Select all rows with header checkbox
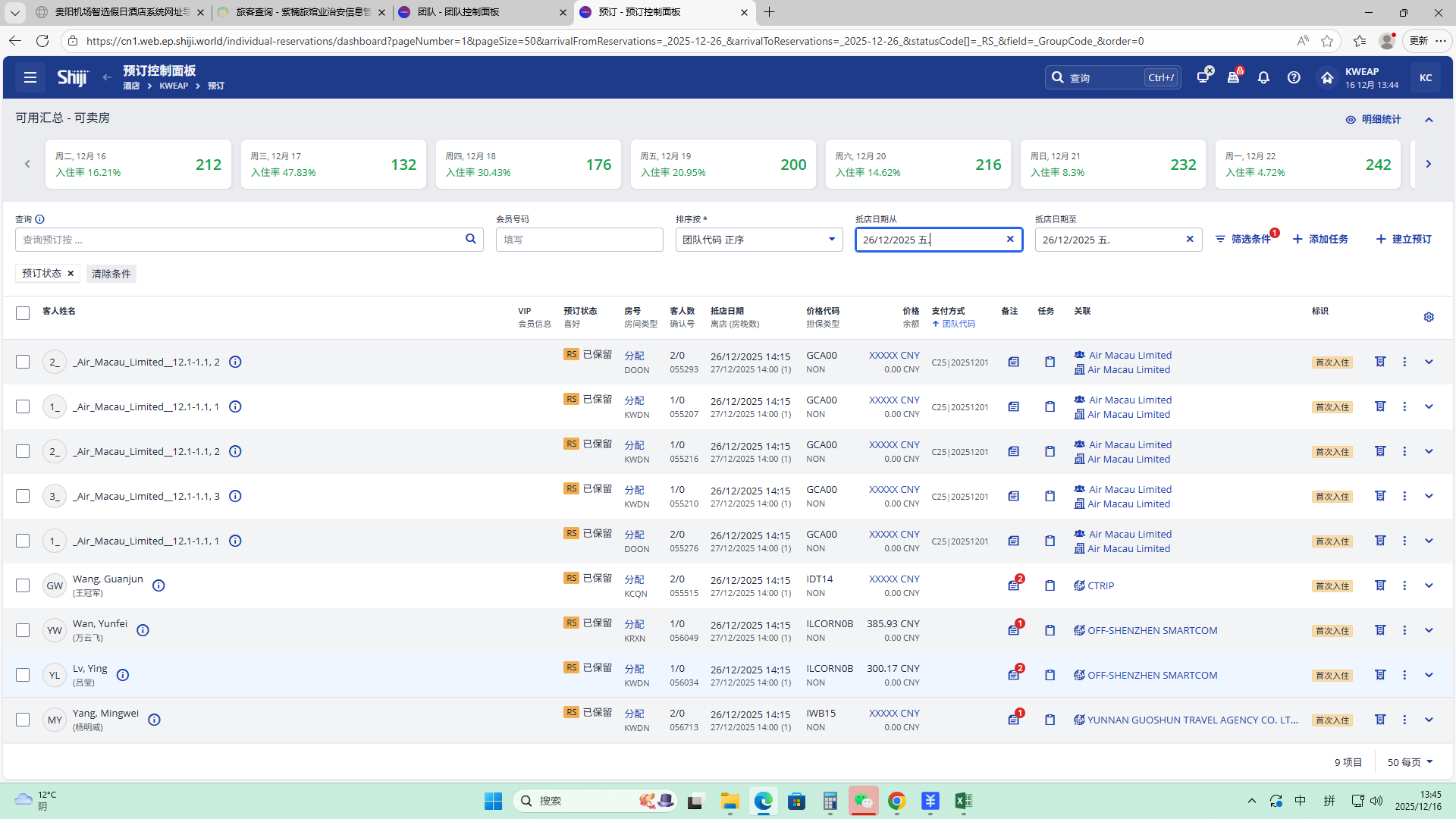Viewport: 1456px width, 819px height. (x=23, y=312)
